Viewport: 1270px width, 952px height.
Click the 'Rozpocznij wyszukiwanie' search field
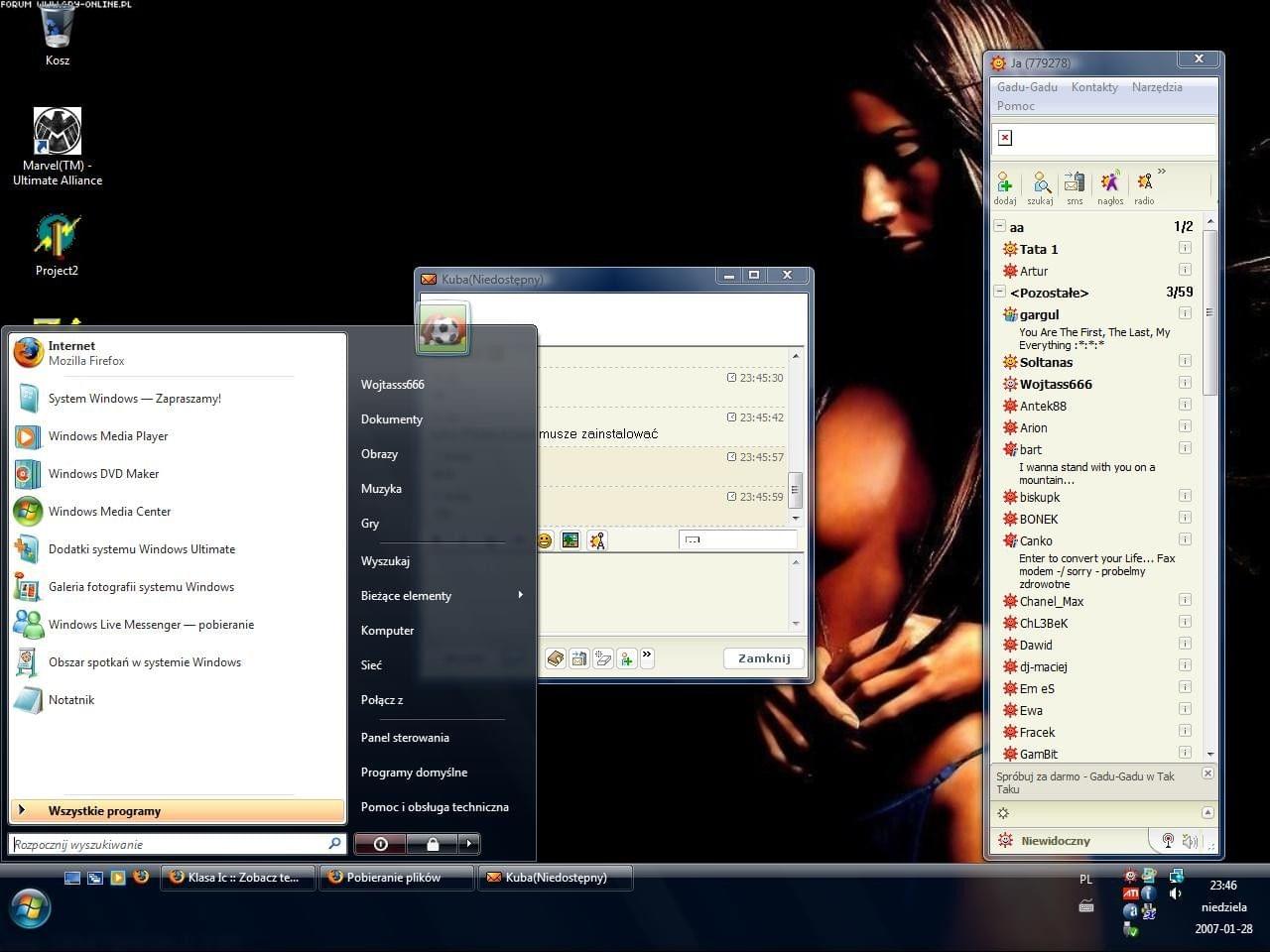click(178, 844)
